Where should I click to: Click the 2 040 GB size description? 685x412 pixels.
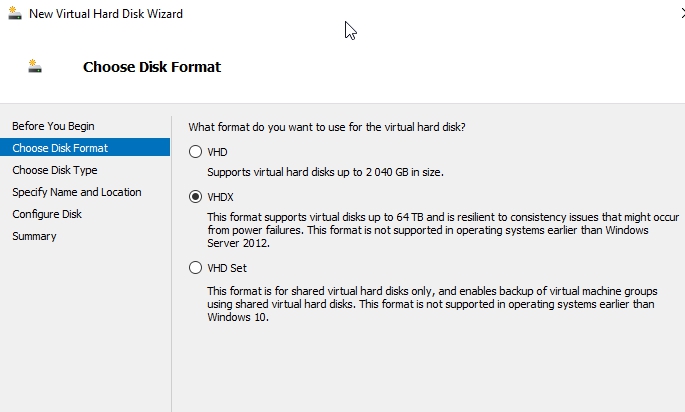click(325, 172)
